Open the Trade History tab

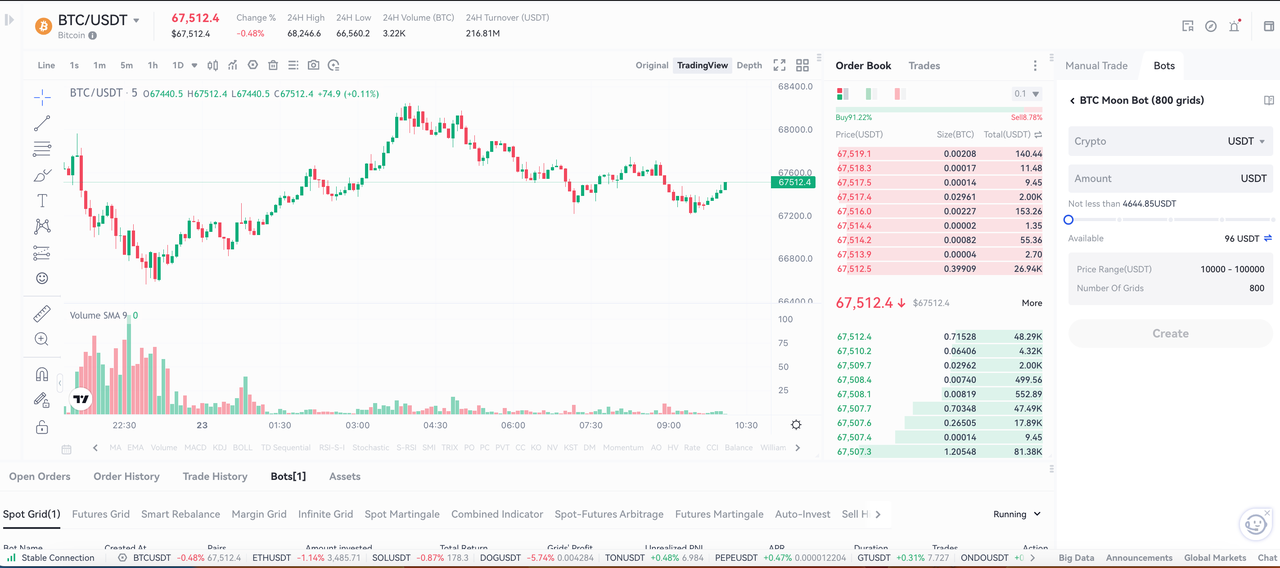point(215,476)
